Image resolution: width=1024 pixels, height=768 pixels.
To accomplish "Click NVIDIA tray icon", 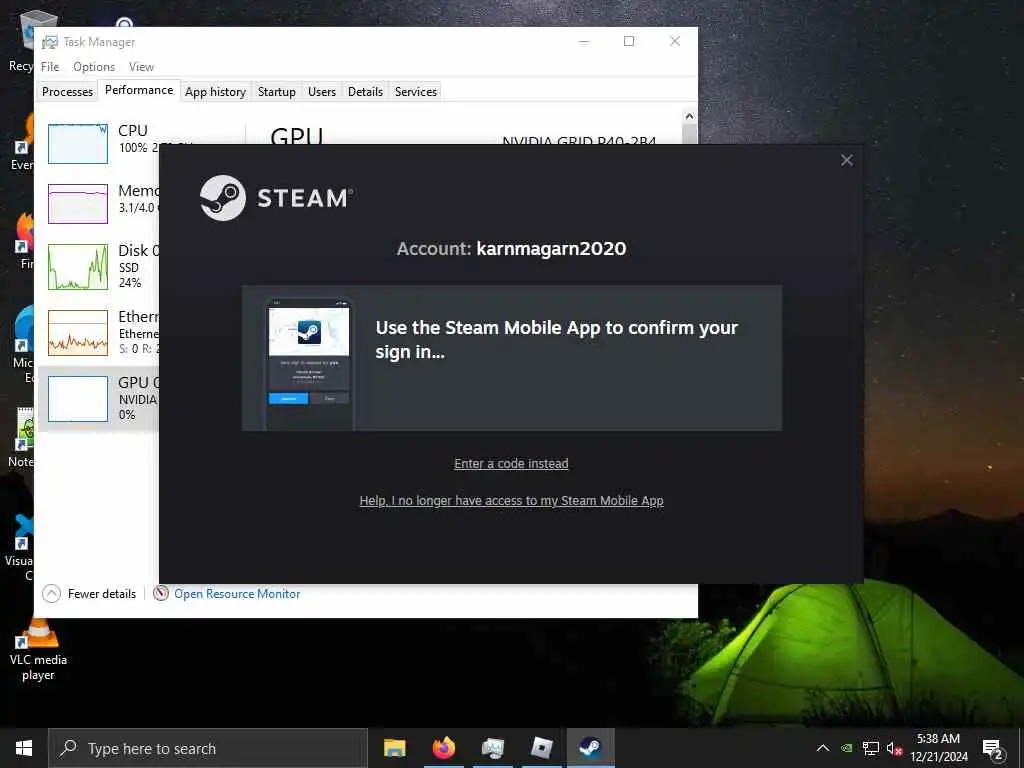I will click(x=846, y=748).
